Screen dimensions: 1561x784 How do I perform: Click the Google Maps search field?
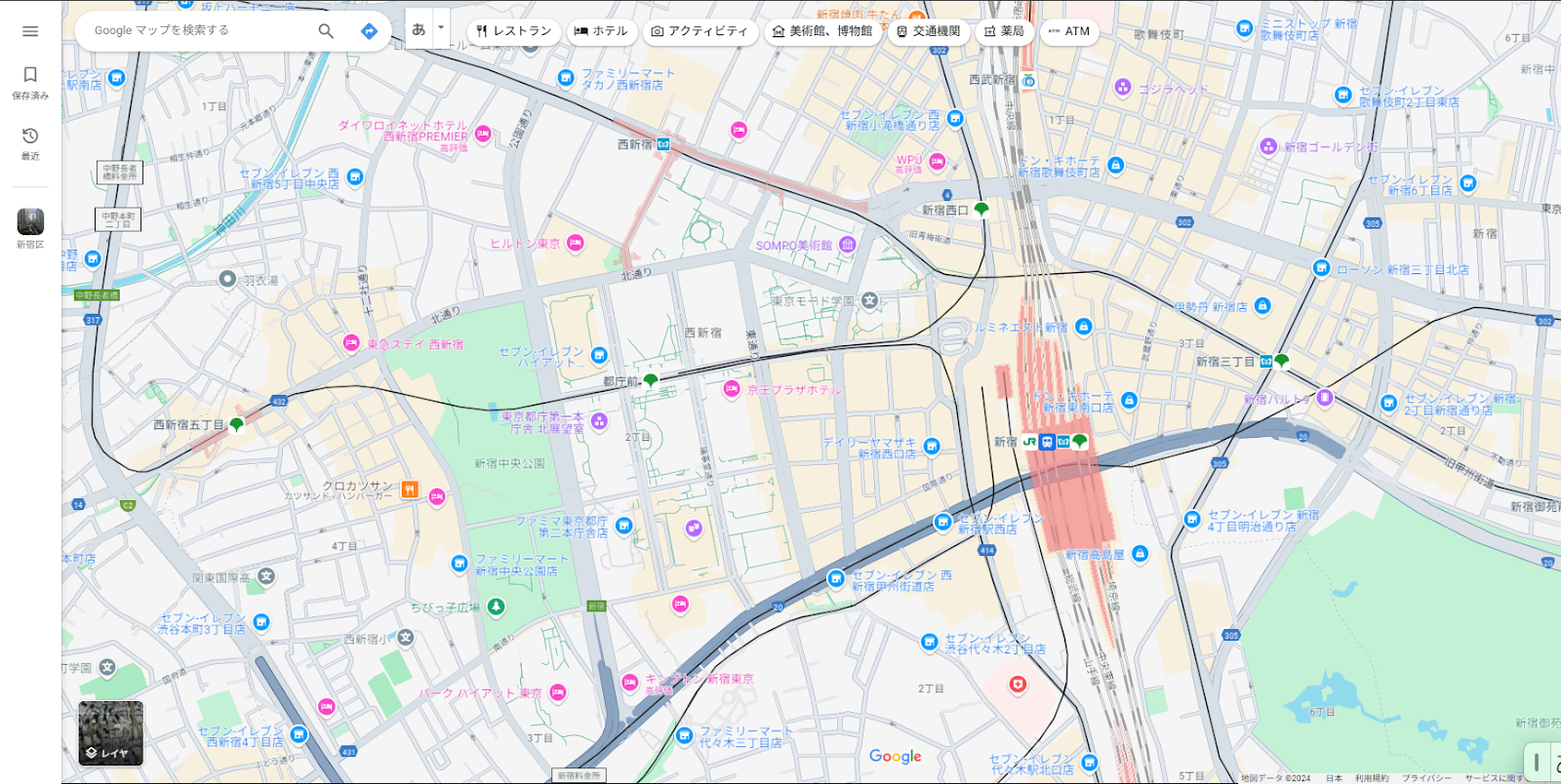tap(200, 30)
